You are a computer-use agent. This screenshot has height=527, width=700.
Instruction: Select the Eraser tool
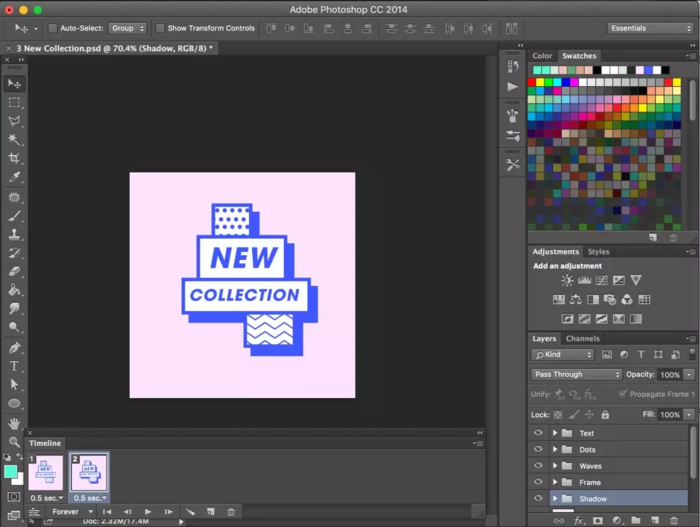click(x=14, y=271)
